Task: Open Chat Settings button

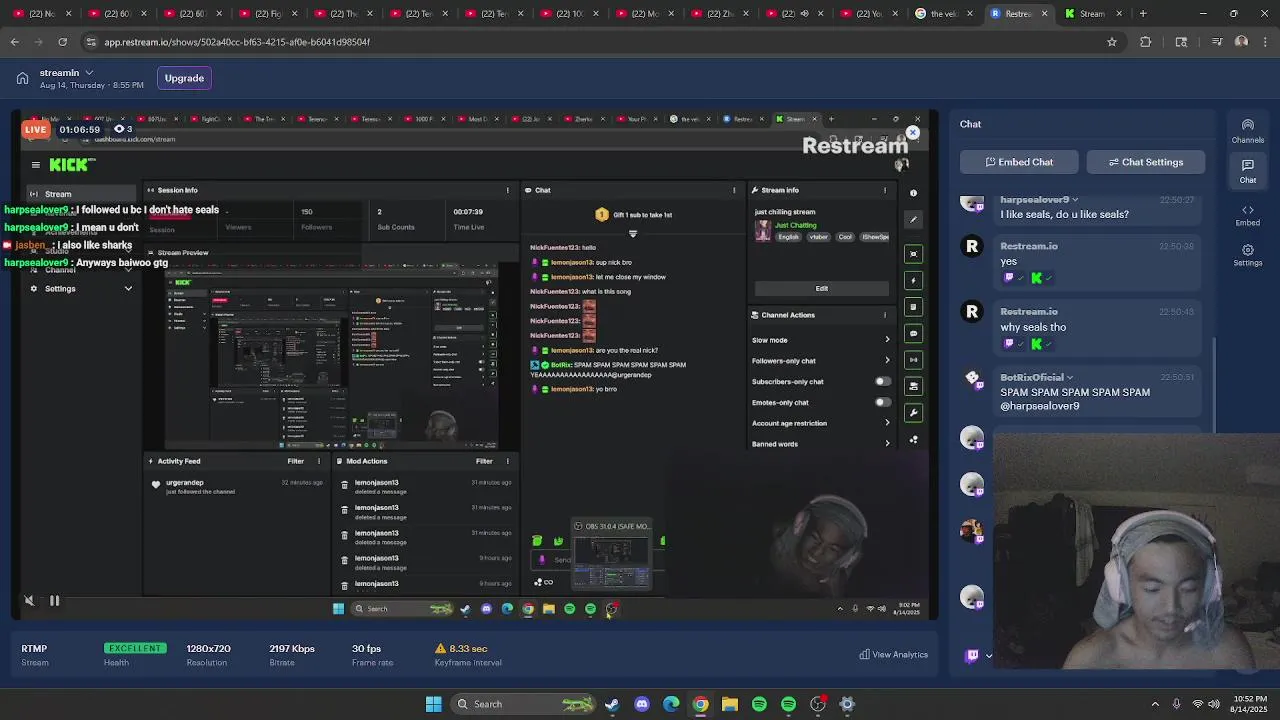Action: pos(1146,162)
